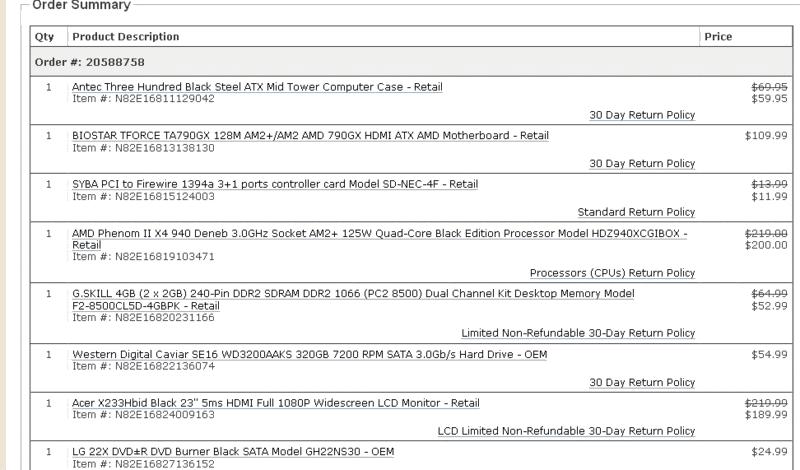Image resolution: width=800 pixels, height=470 pixels.
Task: Click quantity 1 in Acer monitor row
Action: tap(49, 403)
